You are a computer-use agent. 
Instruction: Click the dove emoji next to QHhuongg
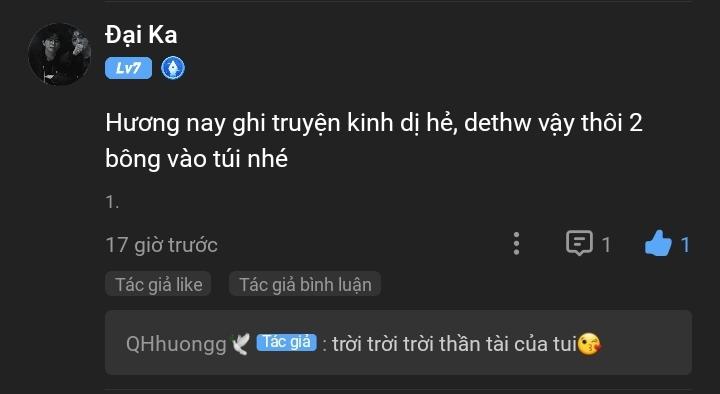click(241, 344)
